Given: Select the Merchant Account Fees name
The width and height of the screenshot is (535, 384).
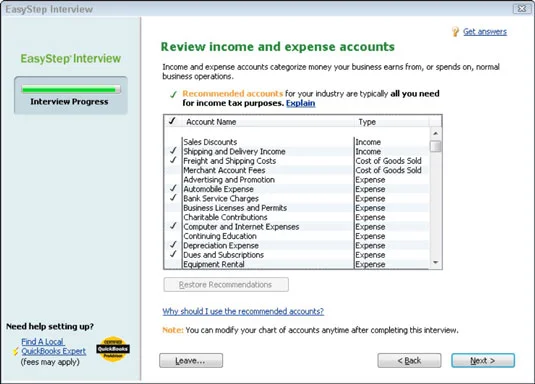Looking at the screenshot, I should (x=224, y=170).
